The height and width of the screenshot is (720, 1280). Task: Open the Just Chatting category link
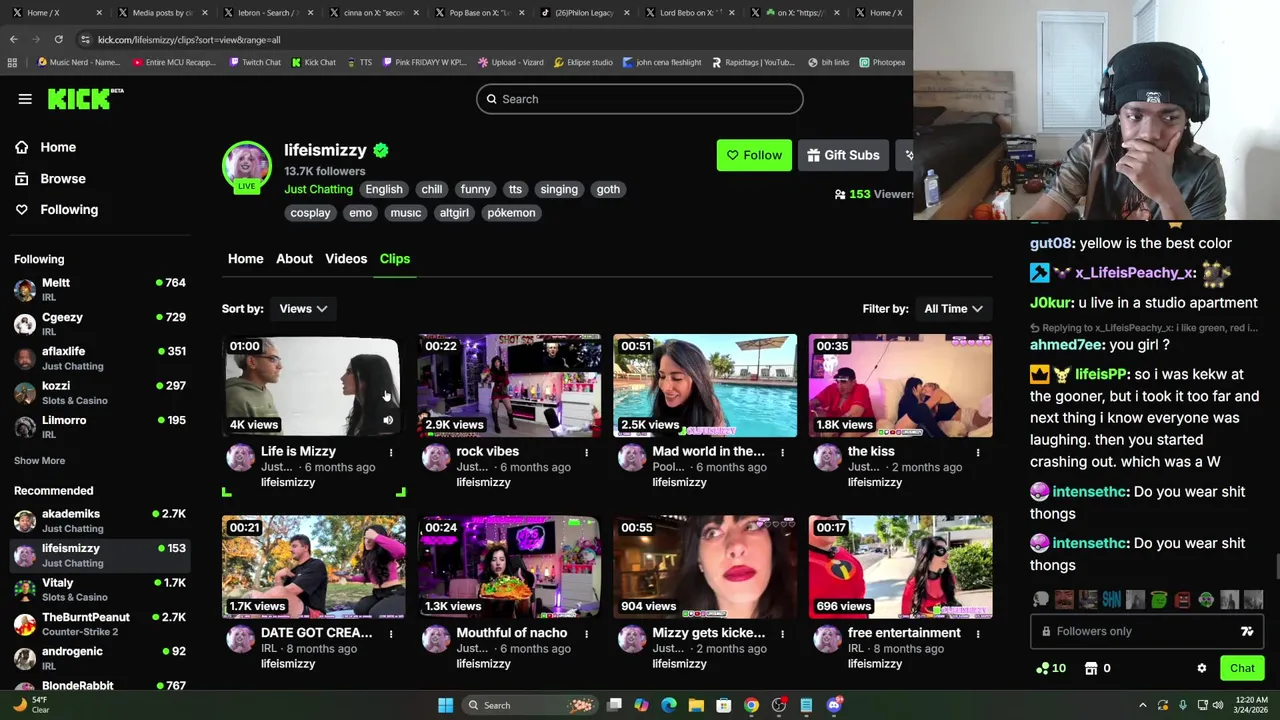pyautogui.click(x=318, y=189)
